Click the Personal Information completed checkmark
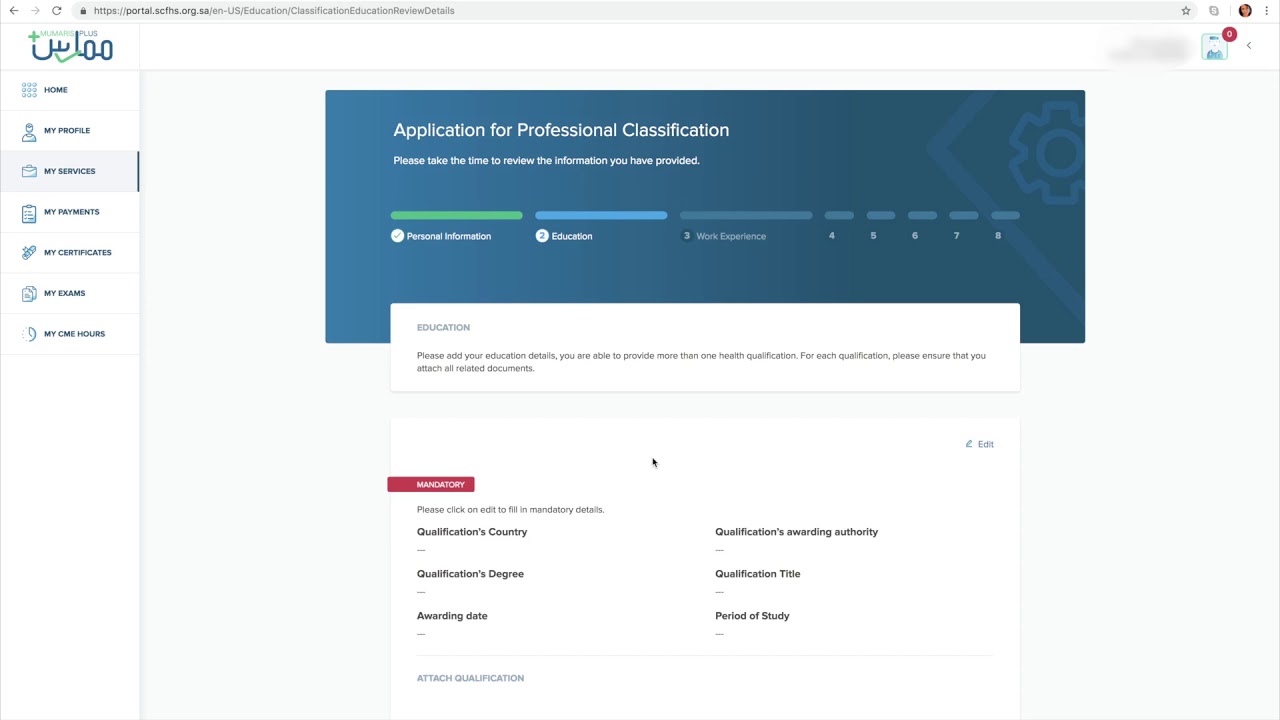Image resolution: width=1280 pixels, height=720 pixels. (x=397, y=236)
